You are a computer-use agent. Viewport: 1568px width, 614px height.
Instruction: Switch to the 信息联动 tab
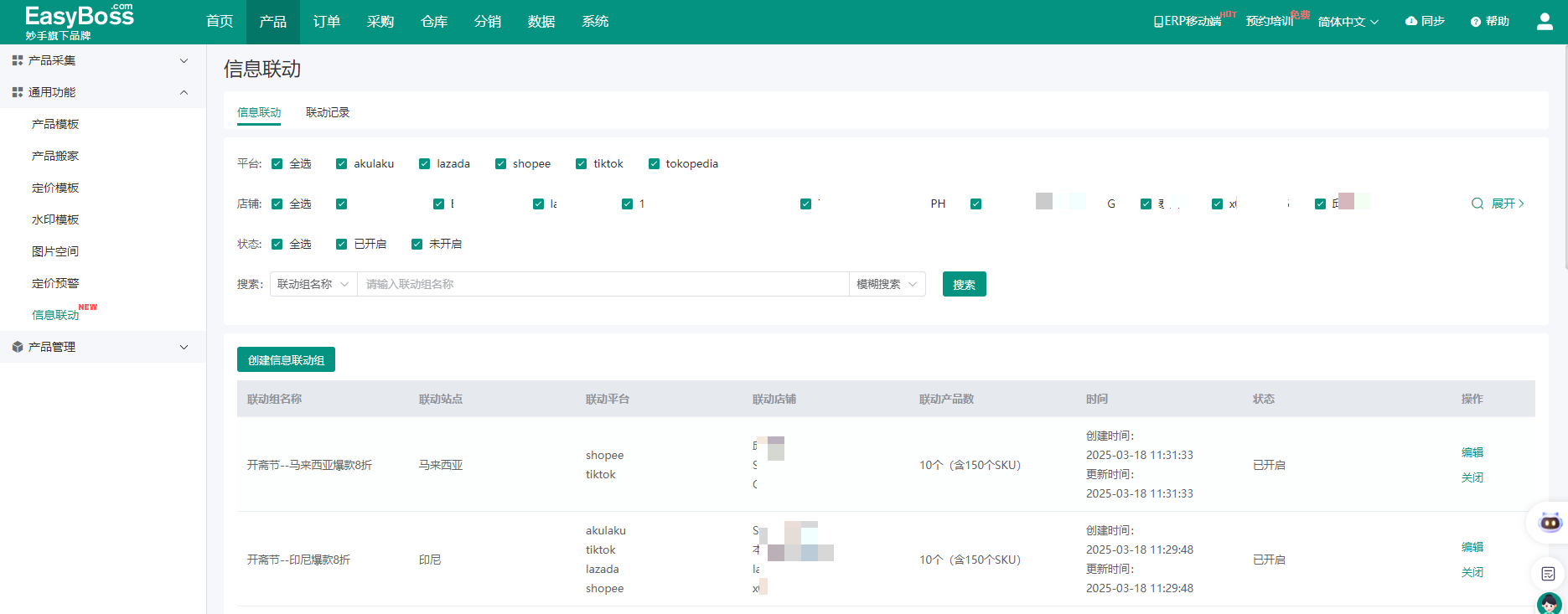pos(259,112)
